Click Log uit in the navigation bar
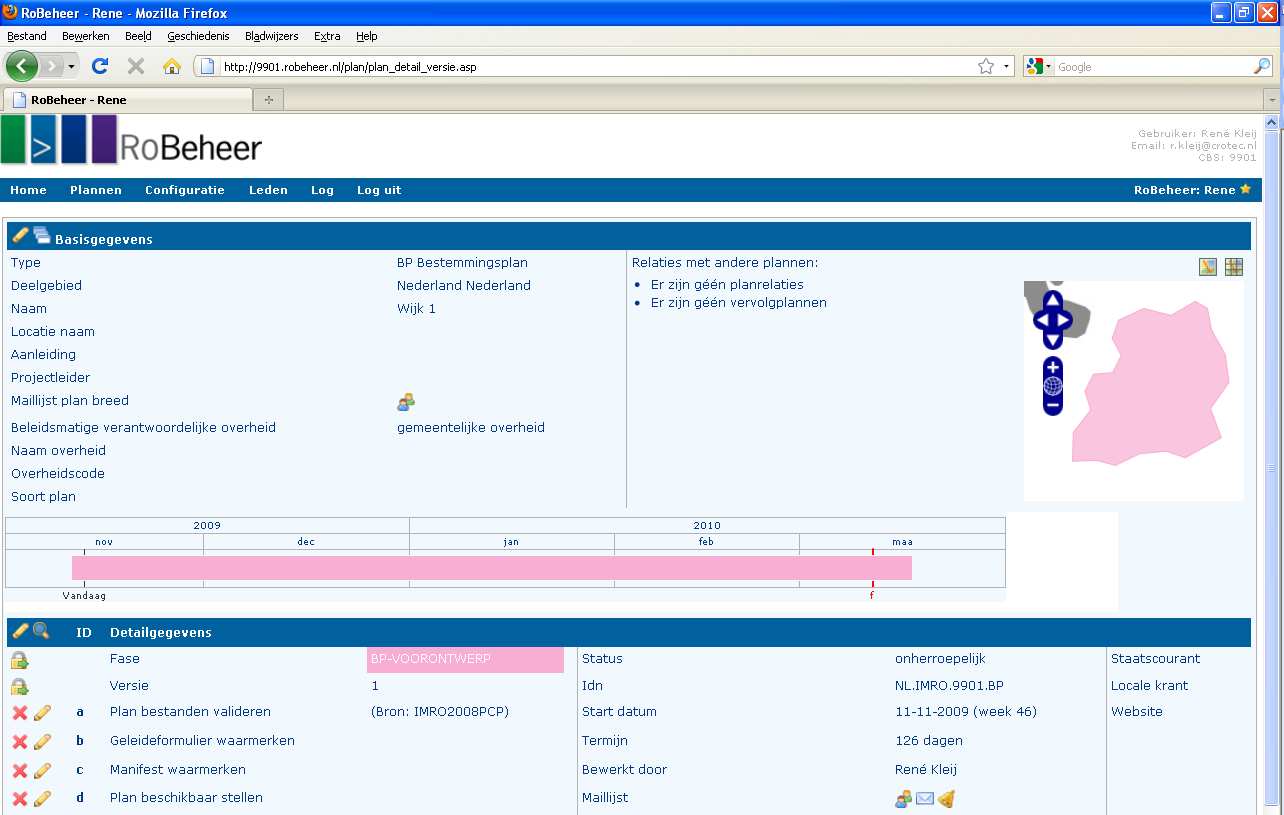This screenshot has height=815, width=1284. coord(379,190)
